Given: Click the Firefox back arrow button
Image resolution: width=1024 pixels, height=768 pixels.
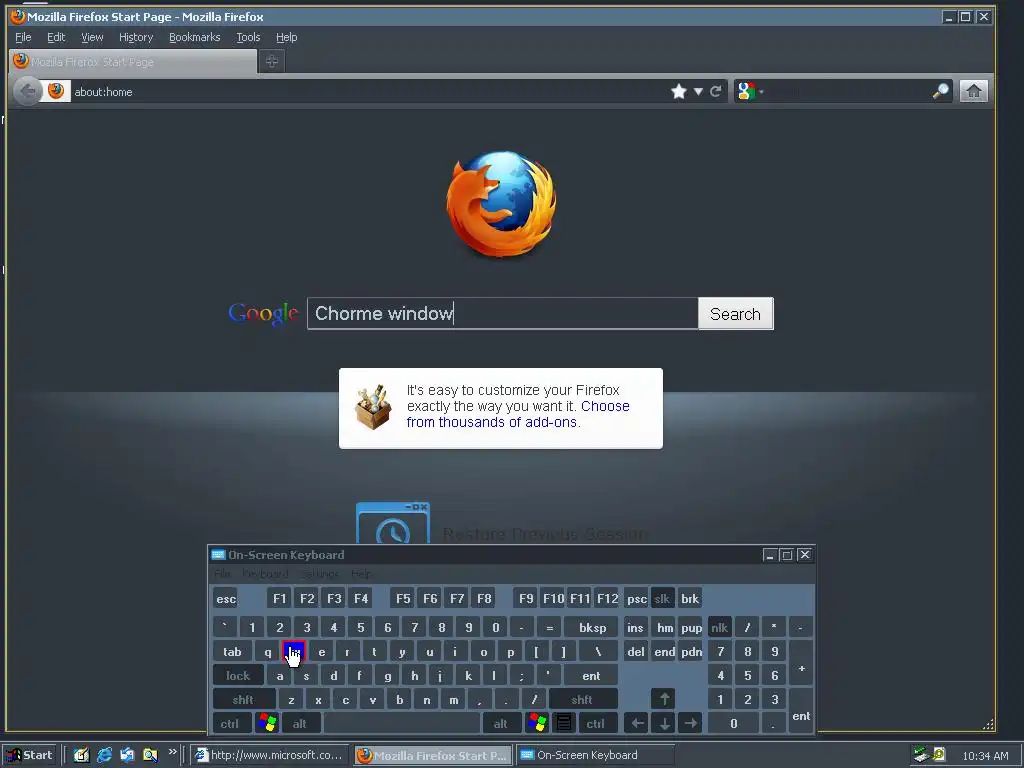Looking at the screenshot, I should [x=27, y=91].
